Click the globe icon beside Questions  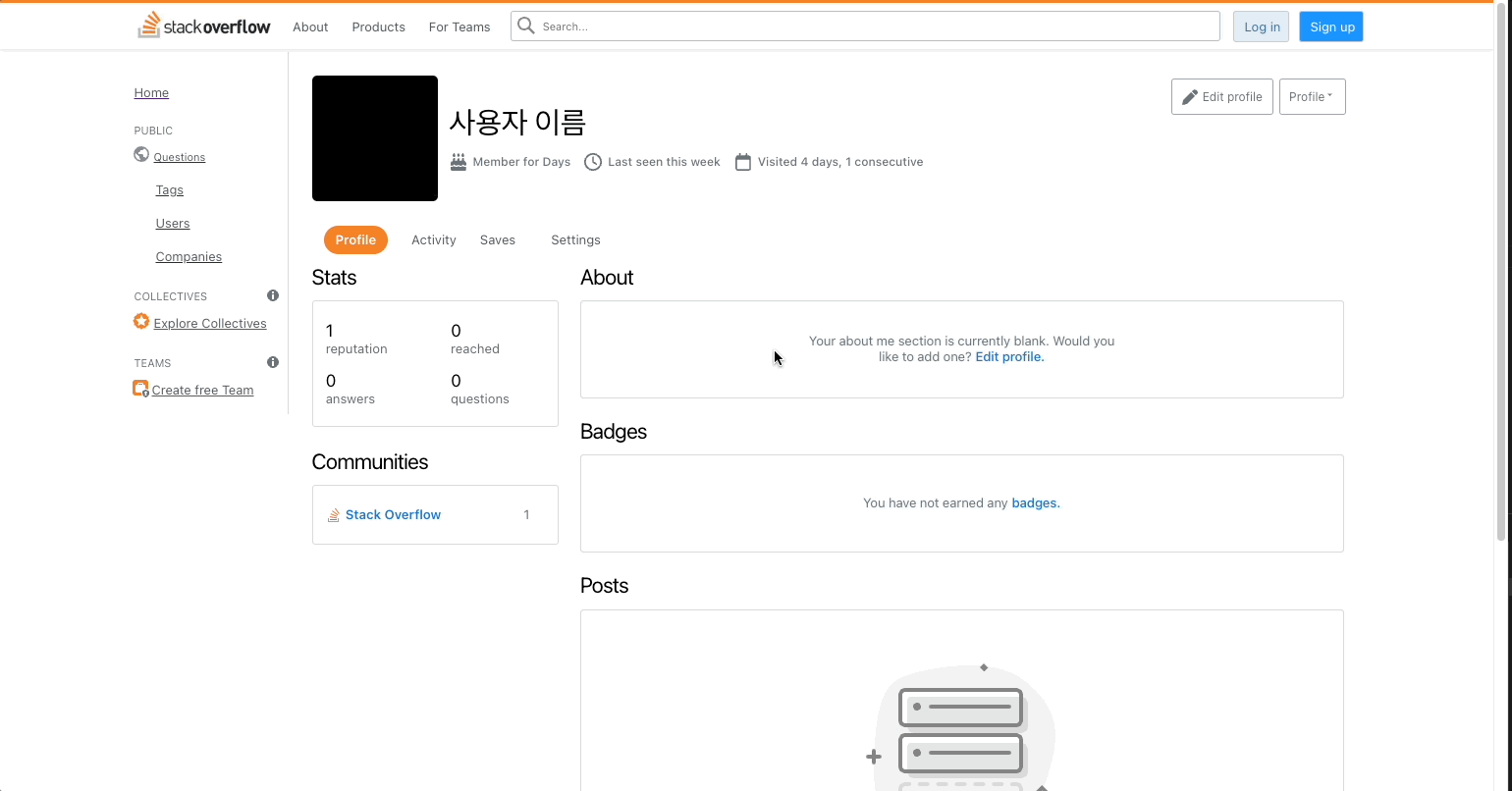click(141, 155)
